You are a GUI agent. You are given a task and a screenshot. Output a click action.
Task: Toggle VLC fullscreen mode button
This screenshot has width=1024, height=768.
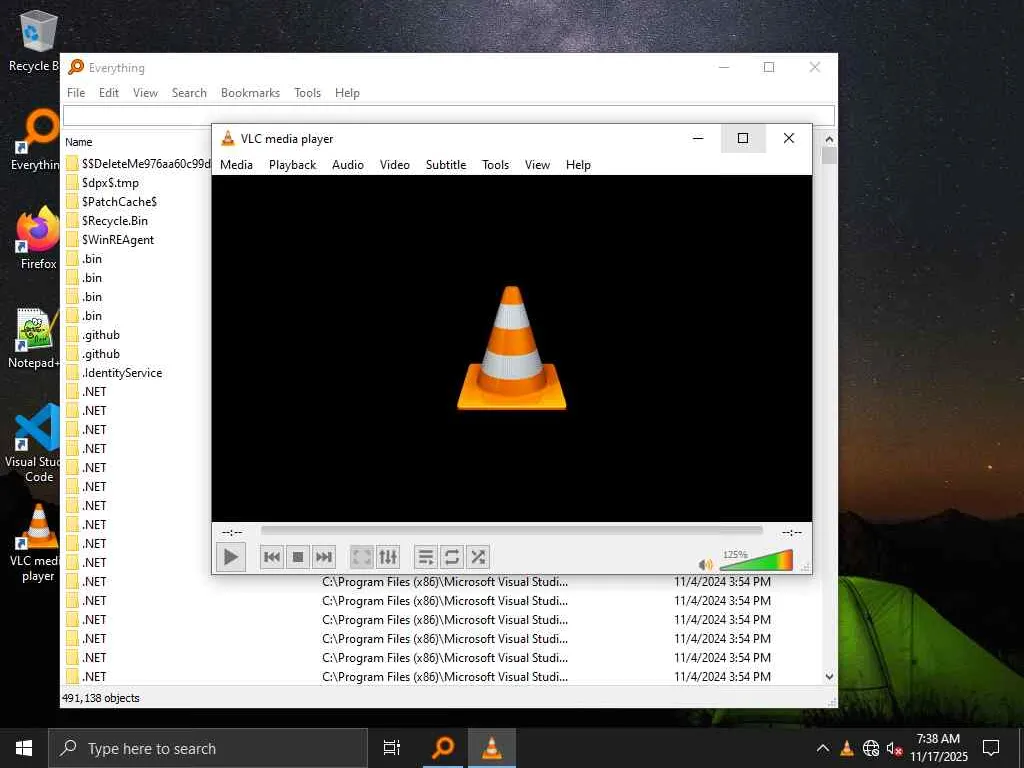click(361, 557)
